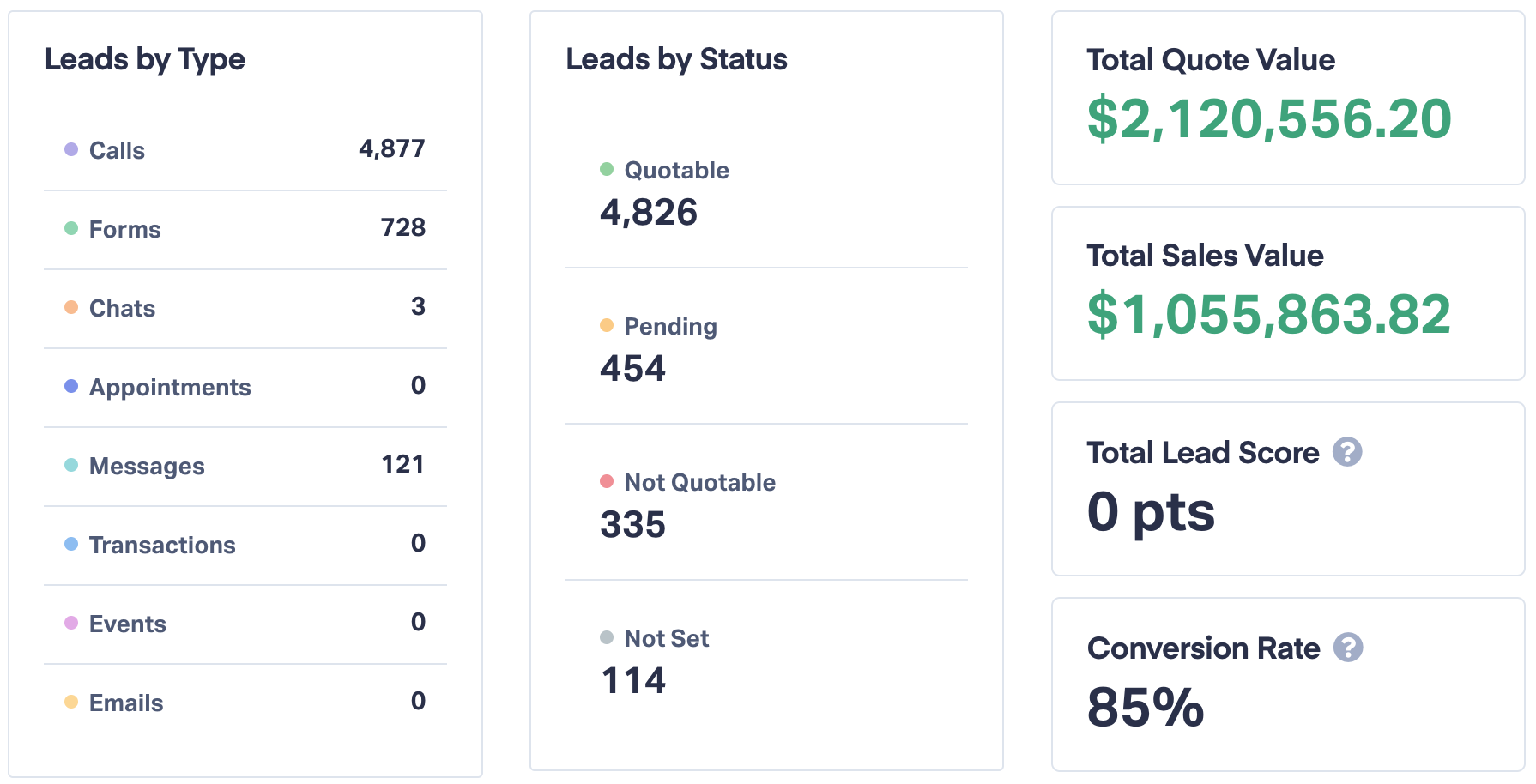Viewport: 1536px width, 784px height.
Task: Select the green dot next to Forms
Action: coord(70,228)
